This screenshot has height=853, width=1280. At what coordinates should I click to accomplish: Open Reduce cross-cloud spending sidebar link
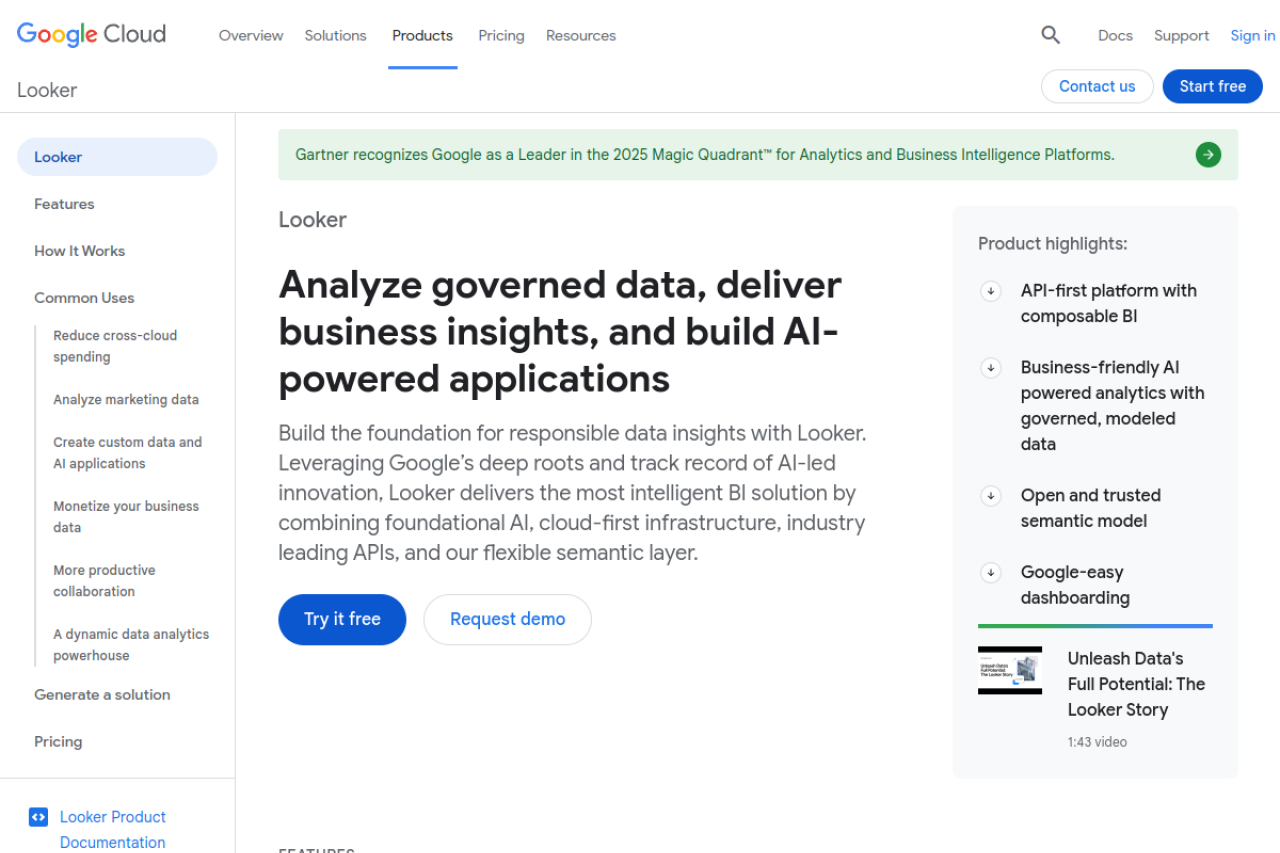[x=115, y=346]
